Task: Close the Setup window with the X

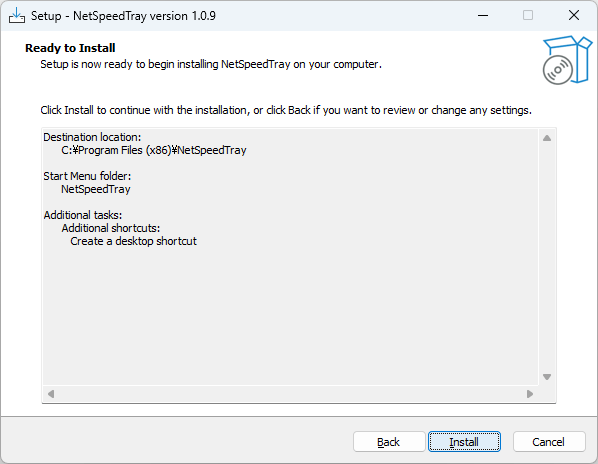Action: pos(574,16)
